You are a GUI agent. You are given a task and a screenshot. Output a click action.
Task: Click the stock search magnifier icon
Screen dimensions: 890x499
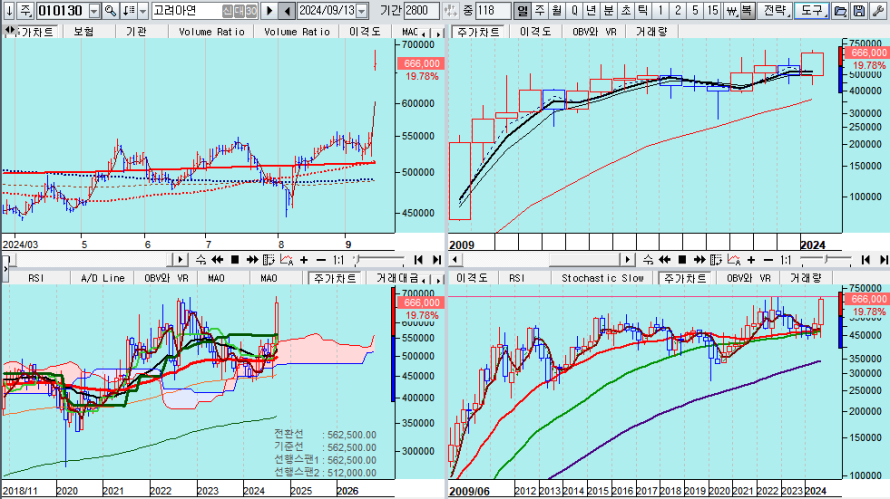111,10
